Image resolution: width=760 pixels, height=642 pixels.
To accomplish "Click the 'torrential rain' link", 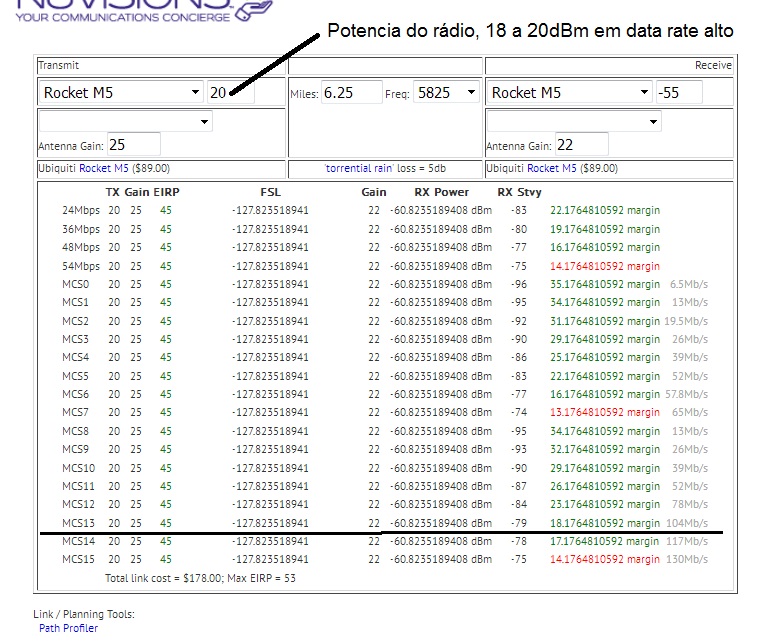I will pyautogui.click(x=359, y=168).
